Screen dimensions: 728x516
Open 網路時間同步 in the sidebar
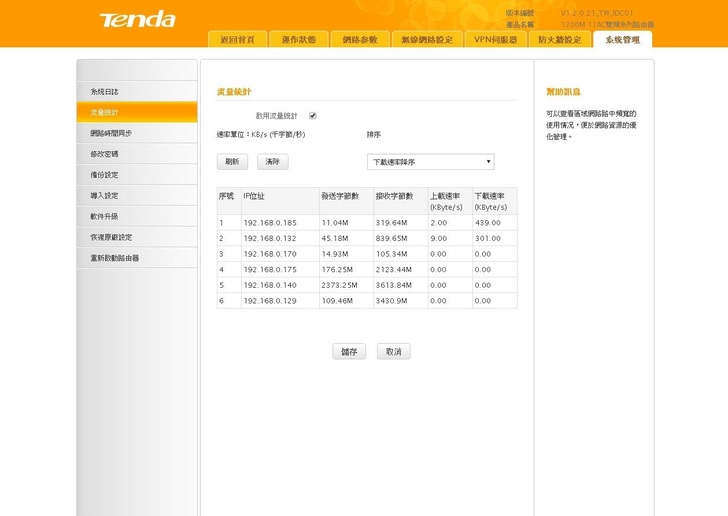pyautogui.click(x=136, y=133)
